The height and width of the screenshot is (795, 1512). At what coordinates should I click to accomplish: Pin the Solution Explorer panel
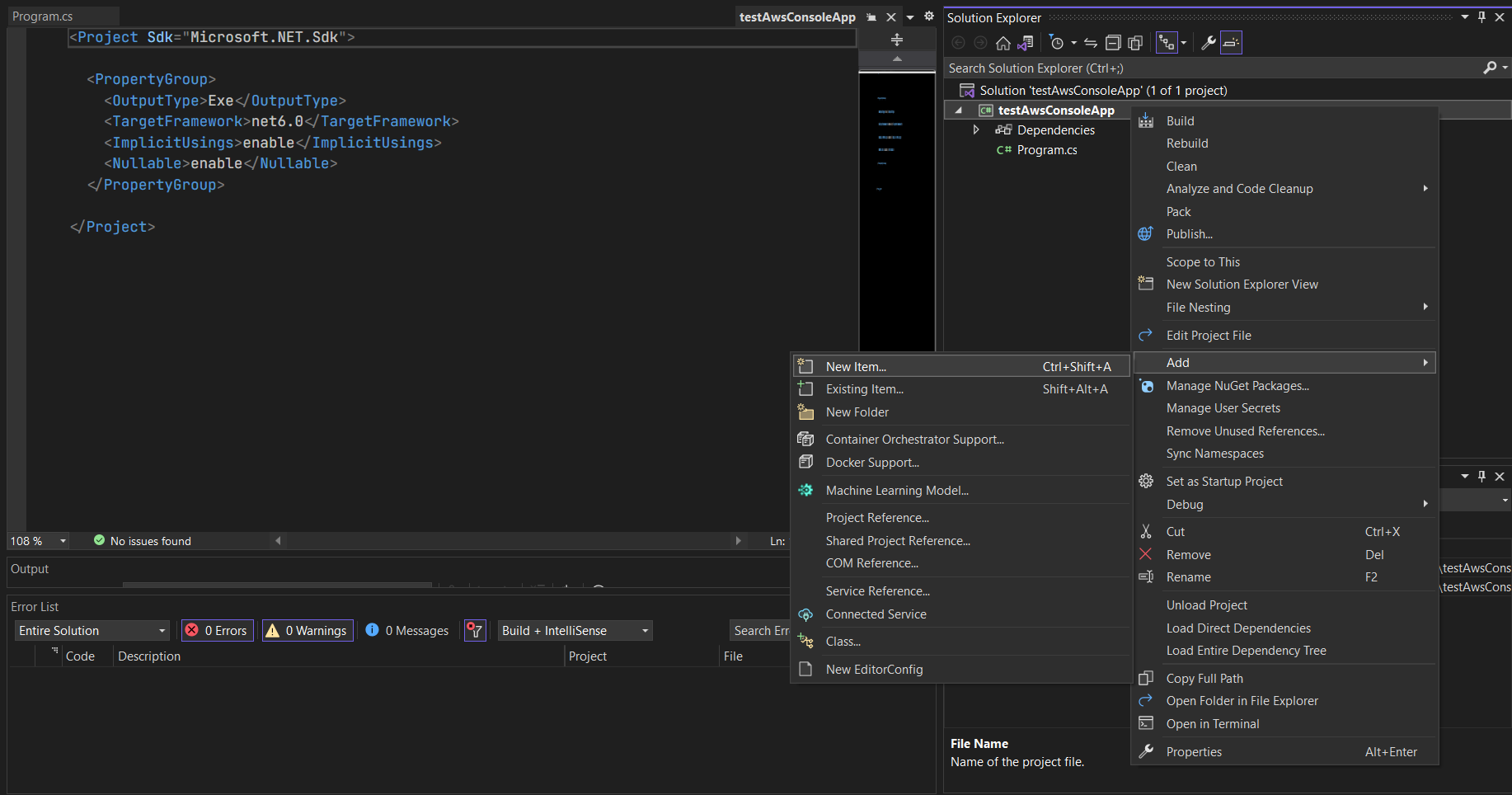point(1481,17)
